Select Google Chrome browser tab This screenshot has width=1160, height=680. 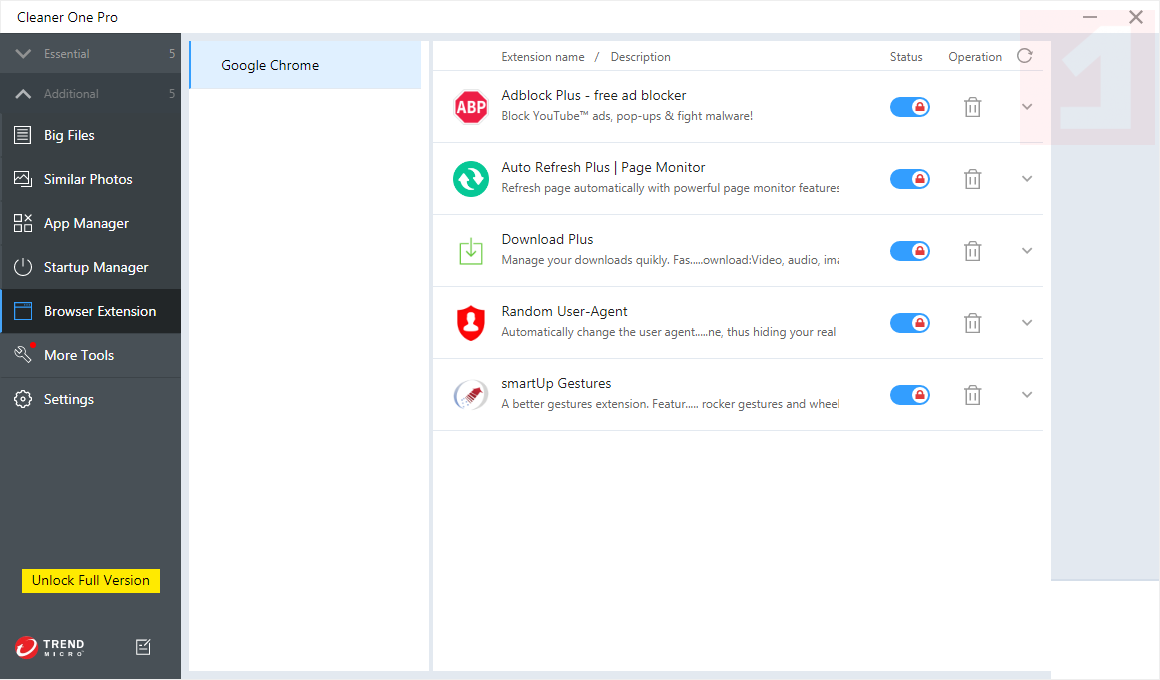[x=306, y=65]
